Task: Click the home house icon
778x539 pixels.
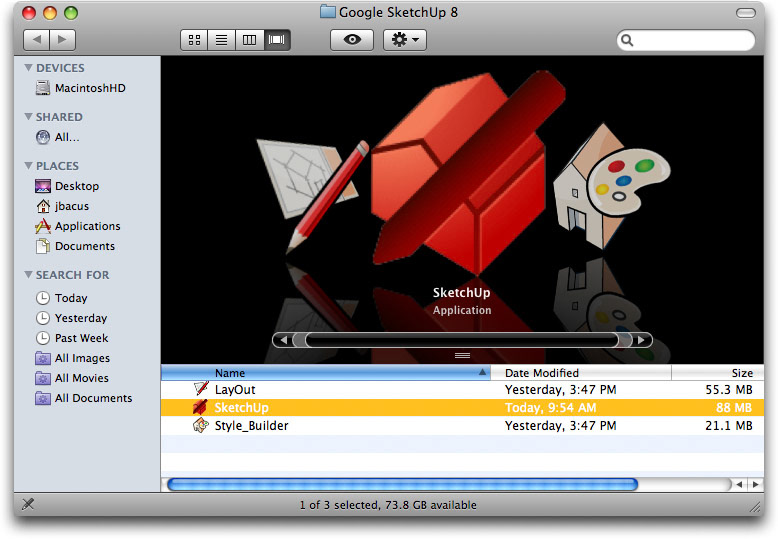Action: pos(43,205)
